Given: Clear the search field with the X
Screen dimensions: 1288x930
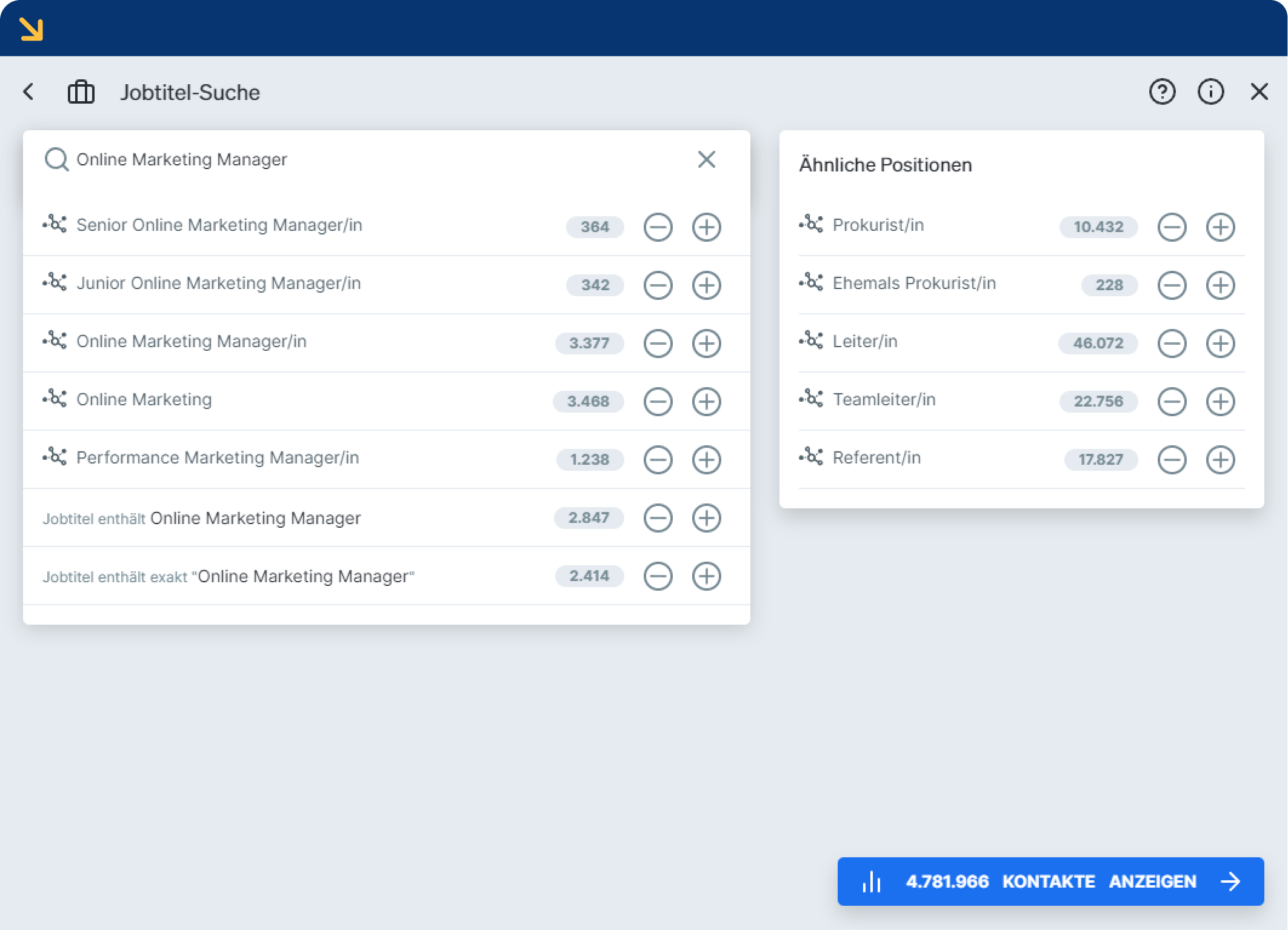Looking at the screenshot, I should [706, 159].
